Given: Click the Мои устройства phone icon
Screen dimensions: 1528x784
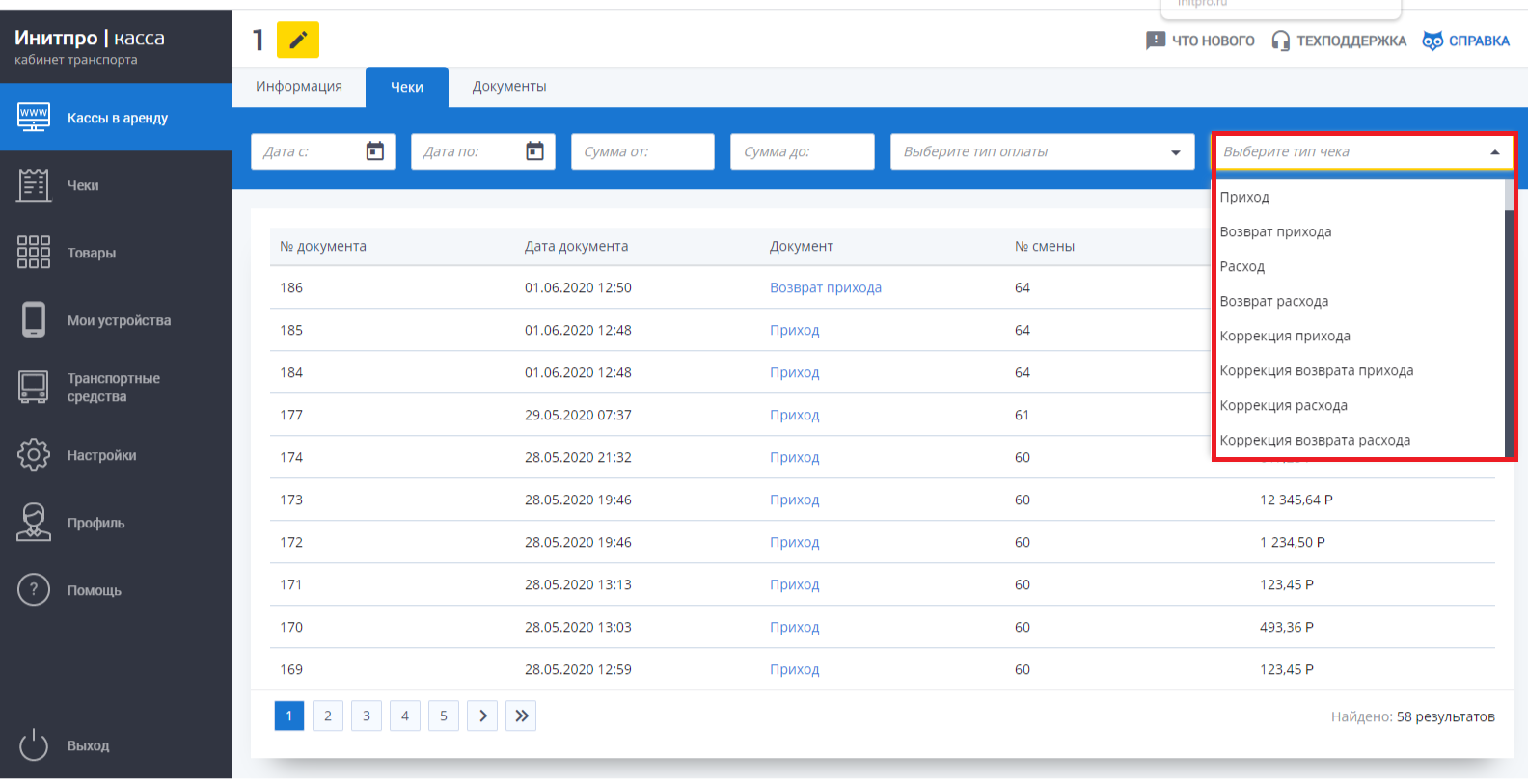Looking at the screenshot, I should click(34, 320).
